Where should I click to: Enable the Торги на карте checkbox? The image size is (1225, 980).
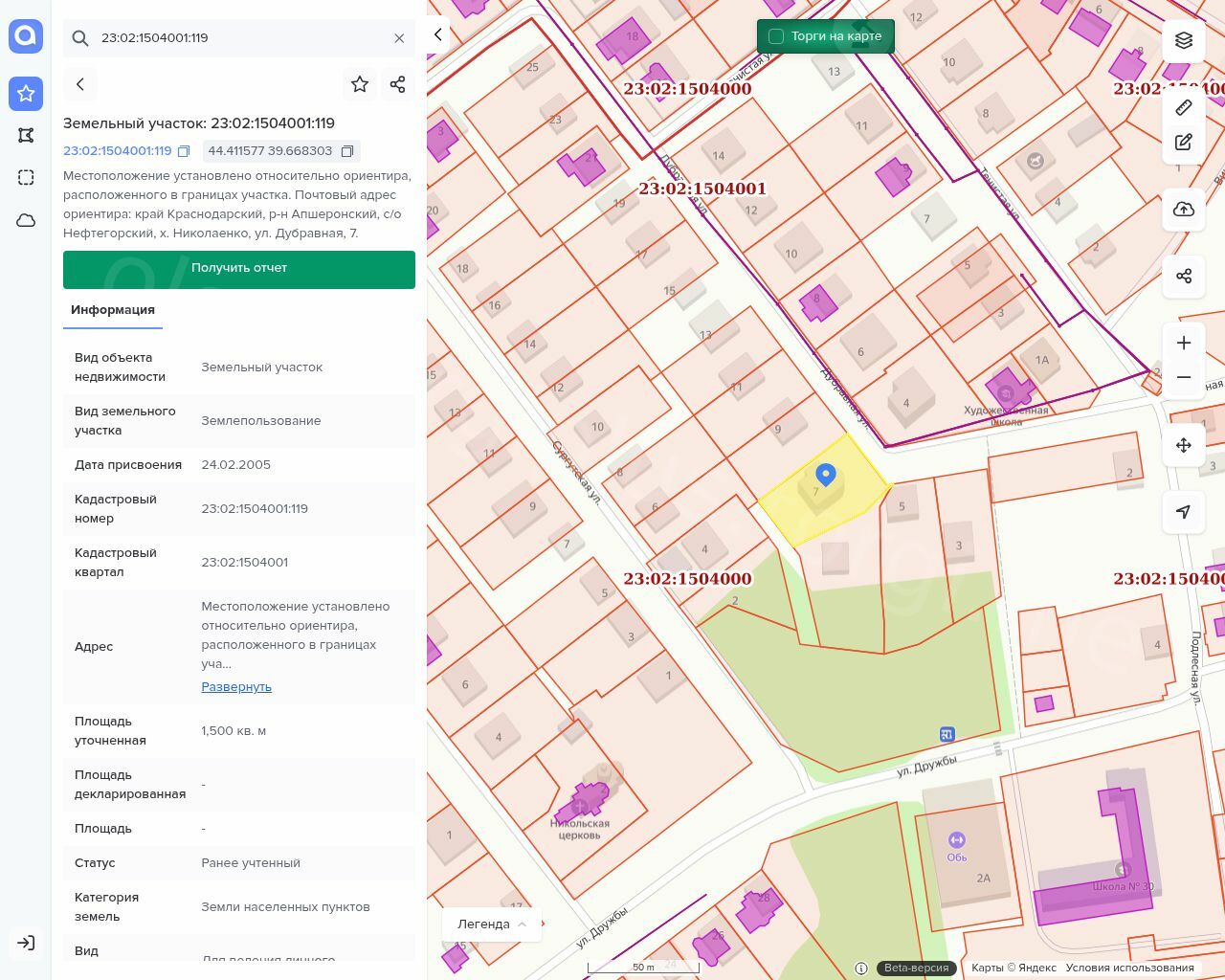pos(776,36)
